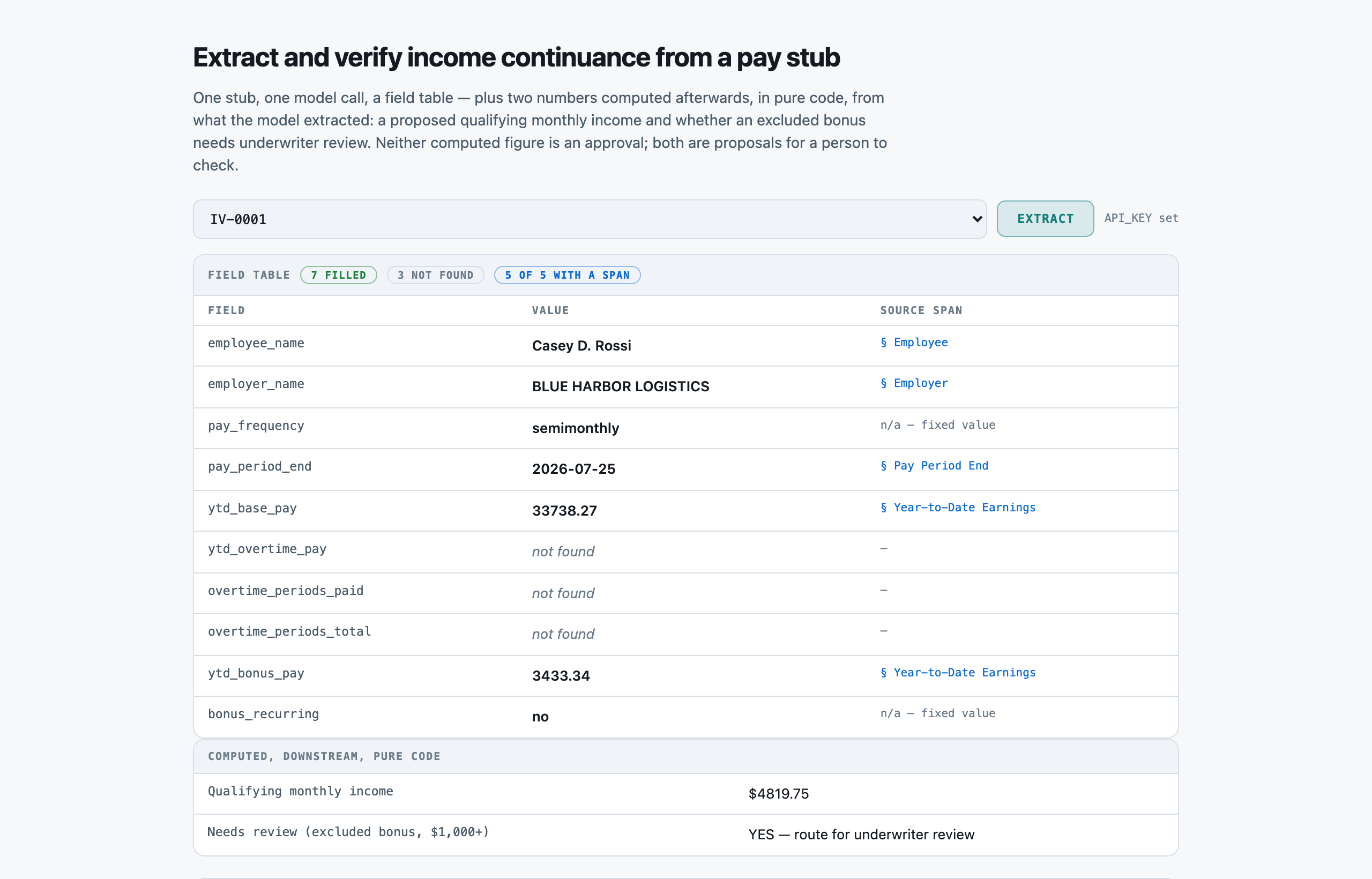This screenshot has height=879, width=1372.
Task: Open the Pay Period End source span
Action: click(934, 466)
